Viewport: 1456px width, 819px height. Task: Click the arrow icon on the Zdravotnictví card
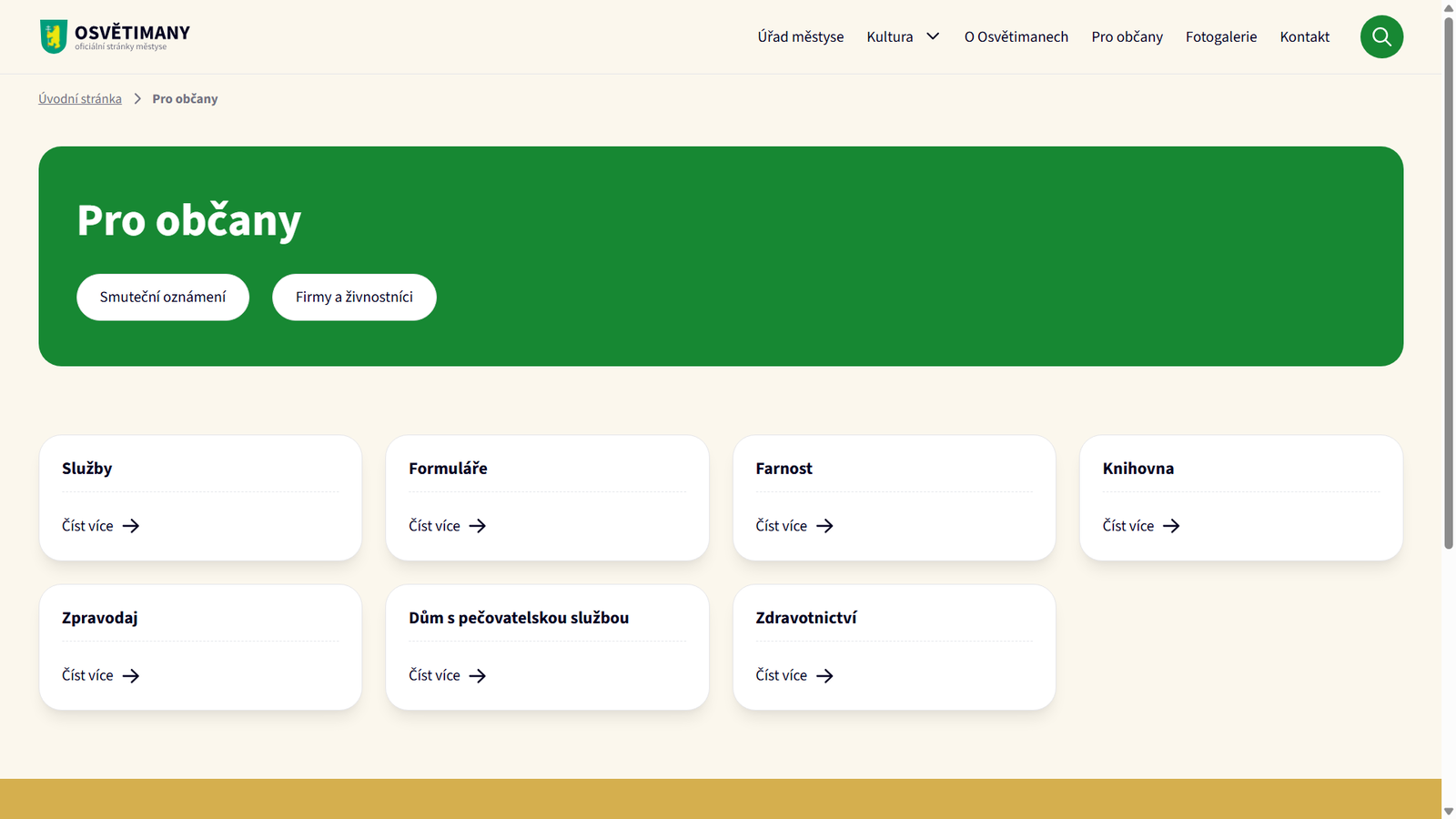(x=824, y=675)
